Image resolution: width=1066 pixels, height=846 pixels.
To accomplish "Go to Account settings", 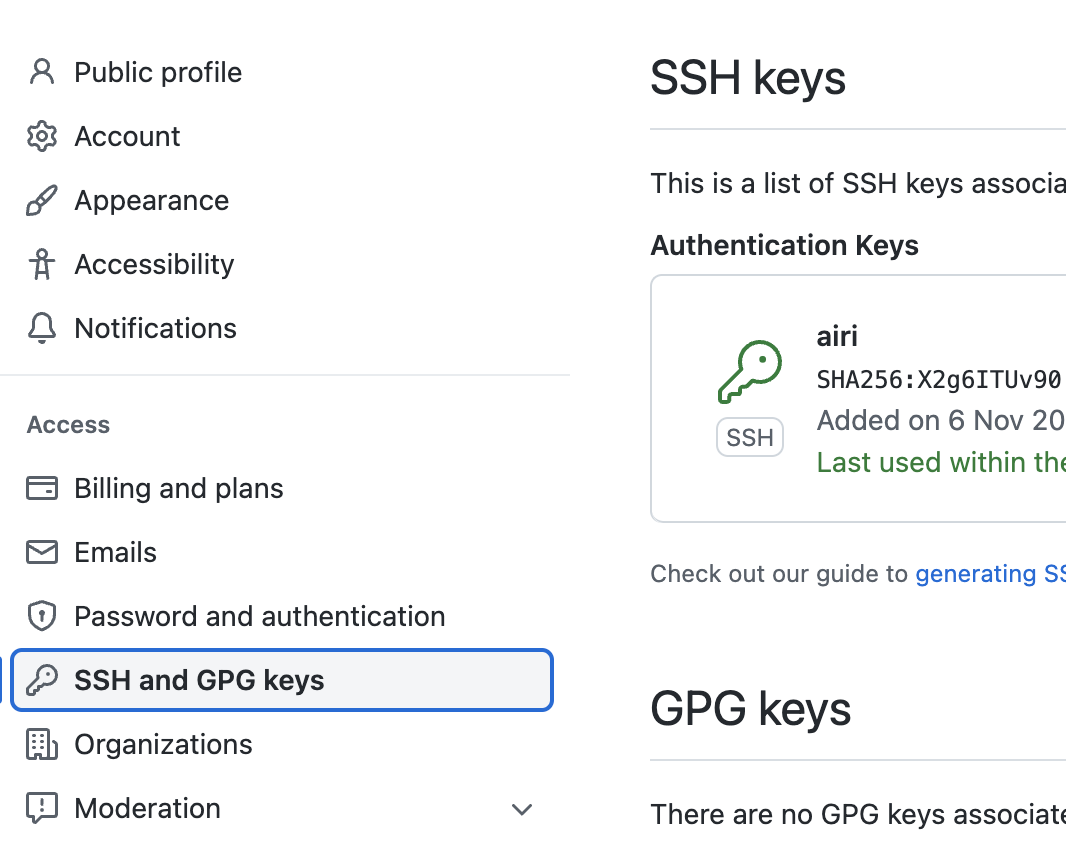I will [127, 136].
